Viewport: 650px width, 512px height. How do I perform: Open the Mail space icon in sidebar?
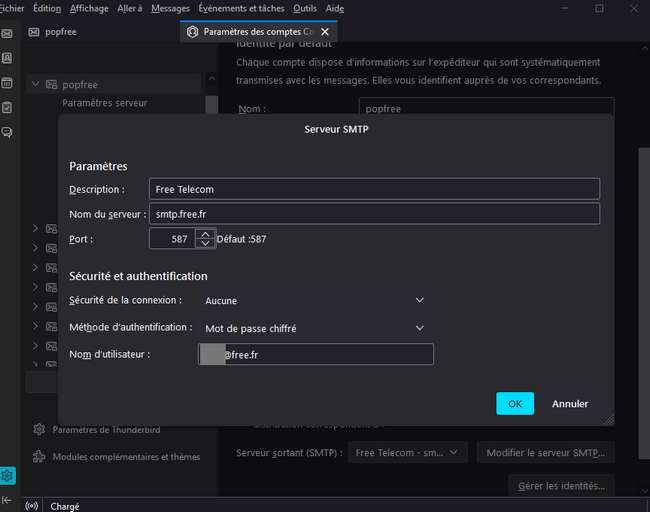pyautogui.click(x=7, y=34)
